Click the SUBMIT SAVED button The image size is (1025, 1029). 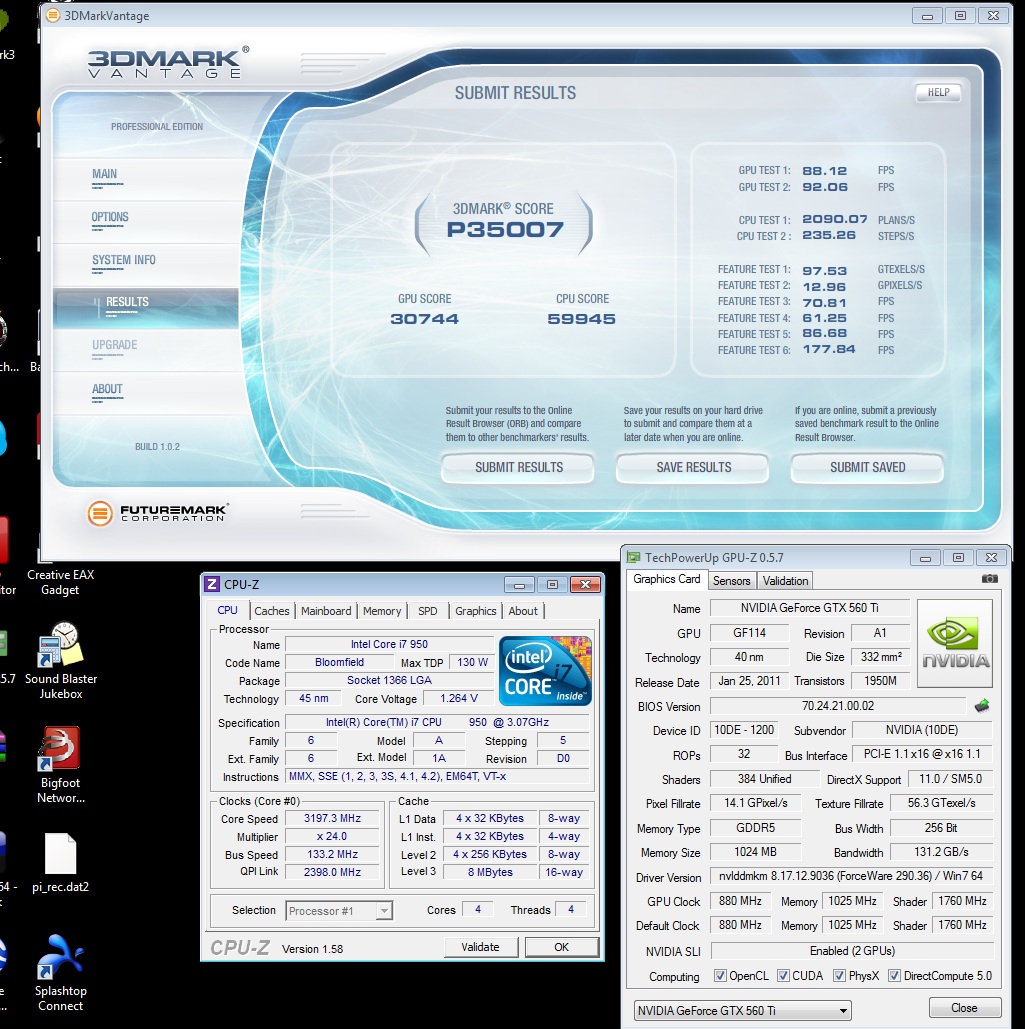[x=868, y=467]
